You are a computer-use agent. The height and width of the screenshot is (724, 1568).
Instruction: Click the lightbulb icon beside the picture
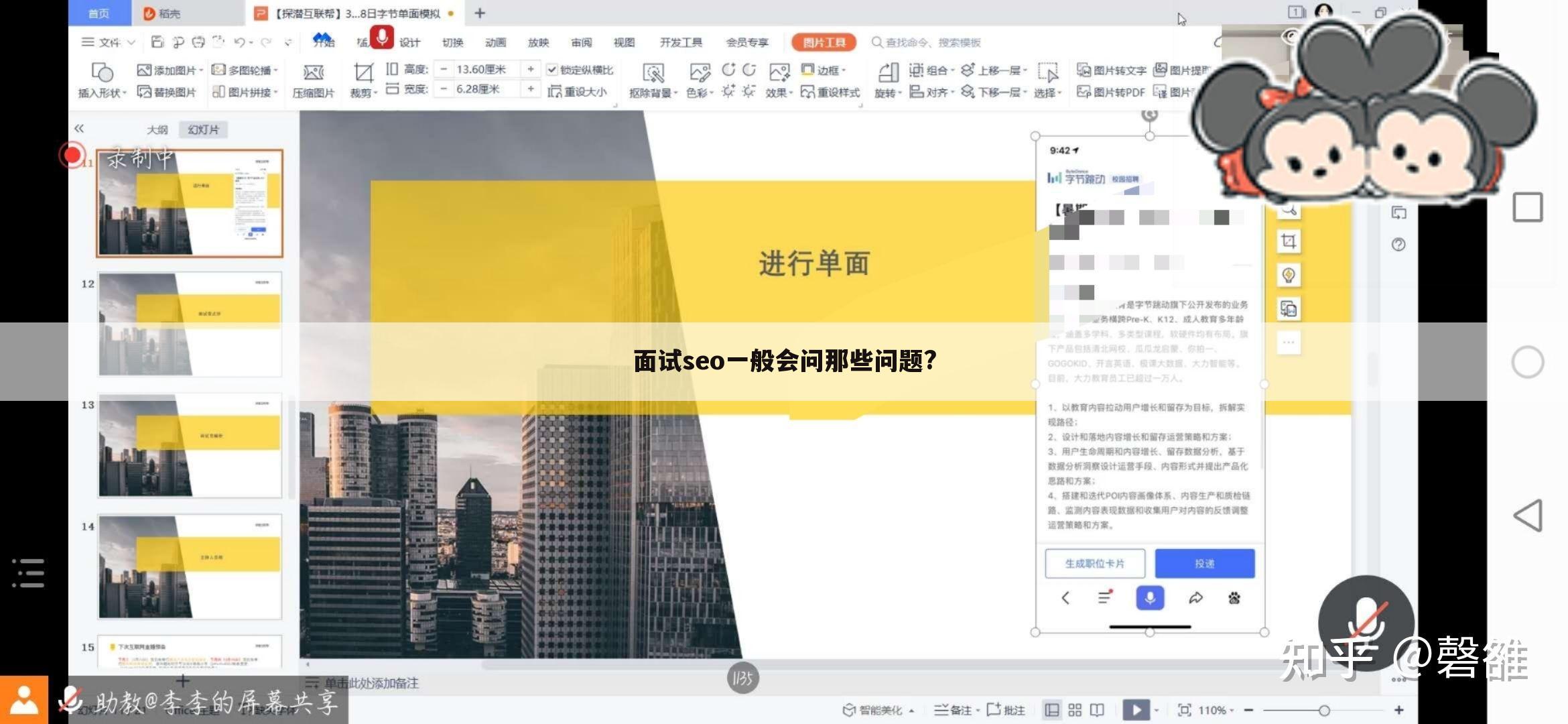[1289, 275]
